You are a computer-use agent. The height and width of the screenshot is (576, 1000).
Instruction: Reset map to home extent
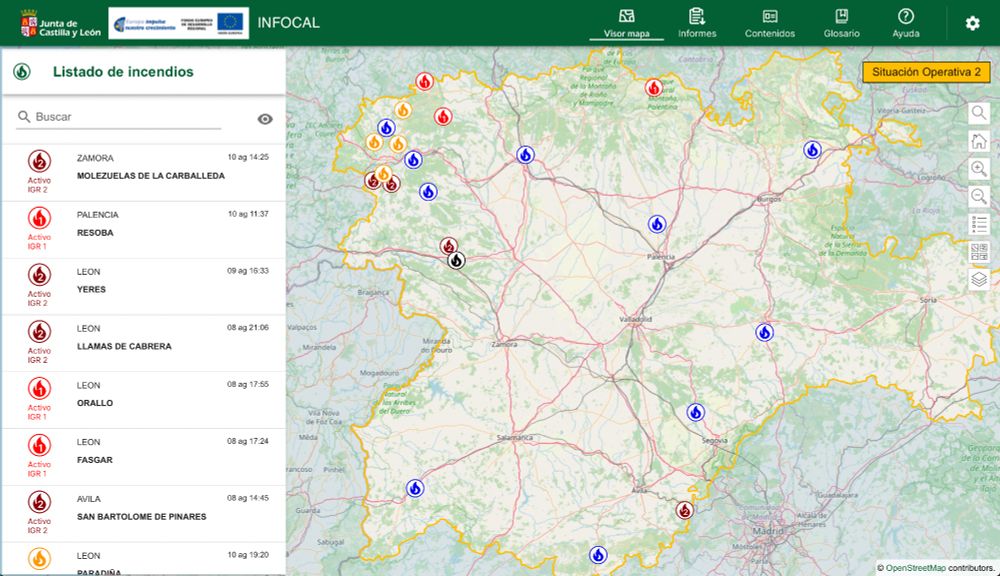[979, 141]
